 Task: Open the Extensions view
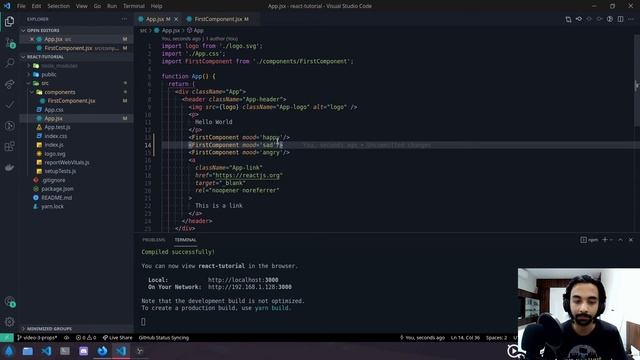tap(9, 147)
